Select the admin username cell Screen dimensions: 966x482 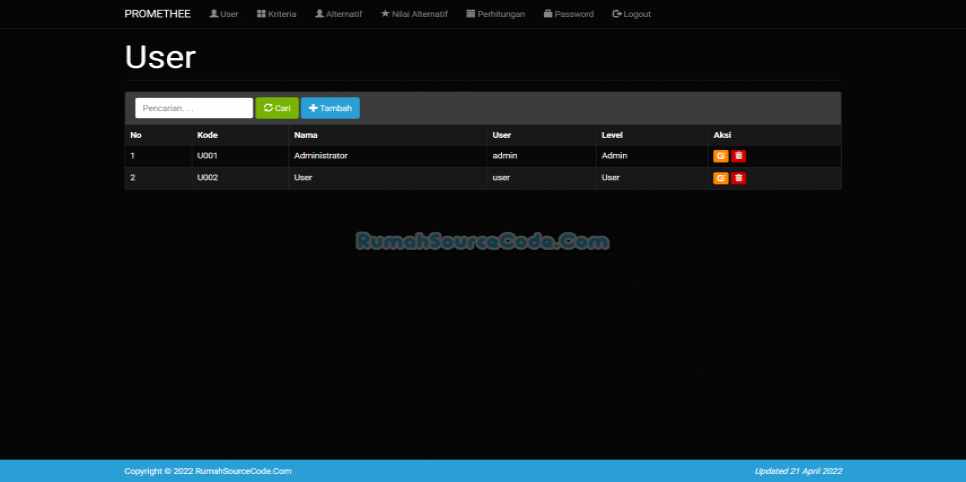pos(504,156)
